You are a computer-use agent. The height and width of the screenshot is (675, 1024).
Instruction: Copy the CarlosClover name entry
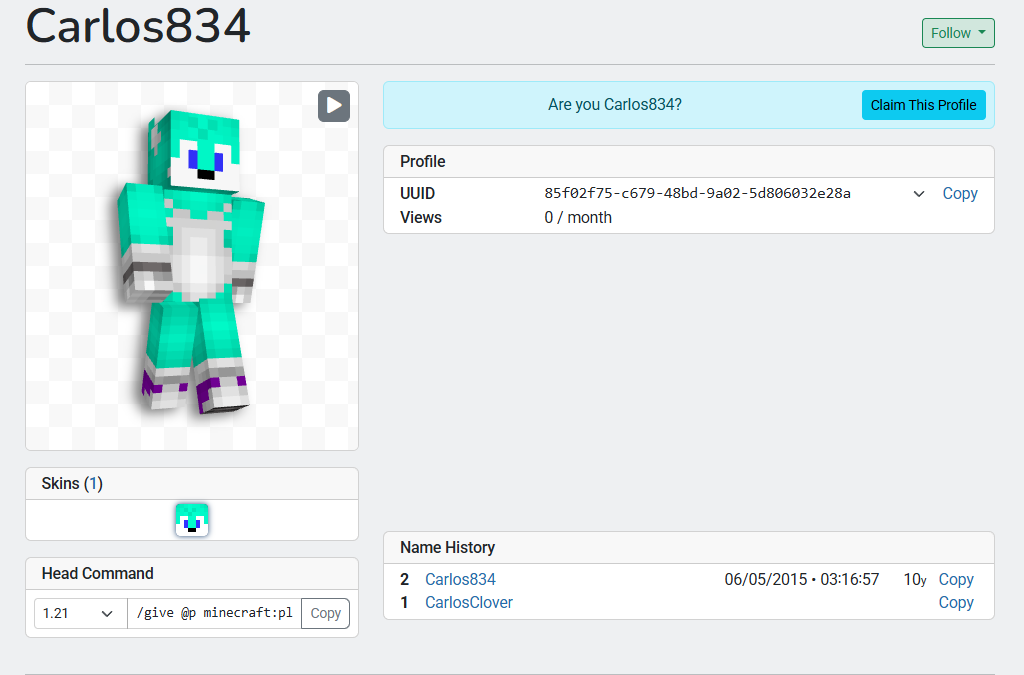[x=955, y=603]
